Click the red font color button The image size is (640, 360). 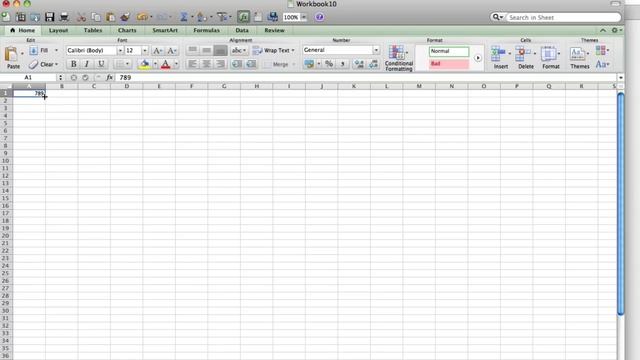click(x=165, y=64)
